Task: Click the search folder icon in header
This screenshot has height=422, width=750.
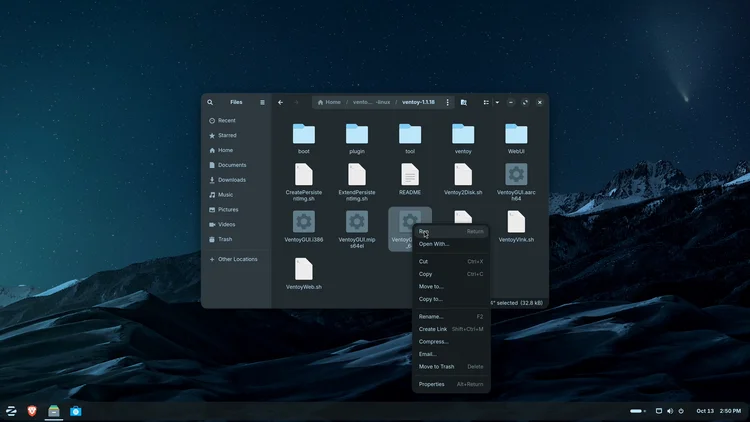Action: pos(463,102)
